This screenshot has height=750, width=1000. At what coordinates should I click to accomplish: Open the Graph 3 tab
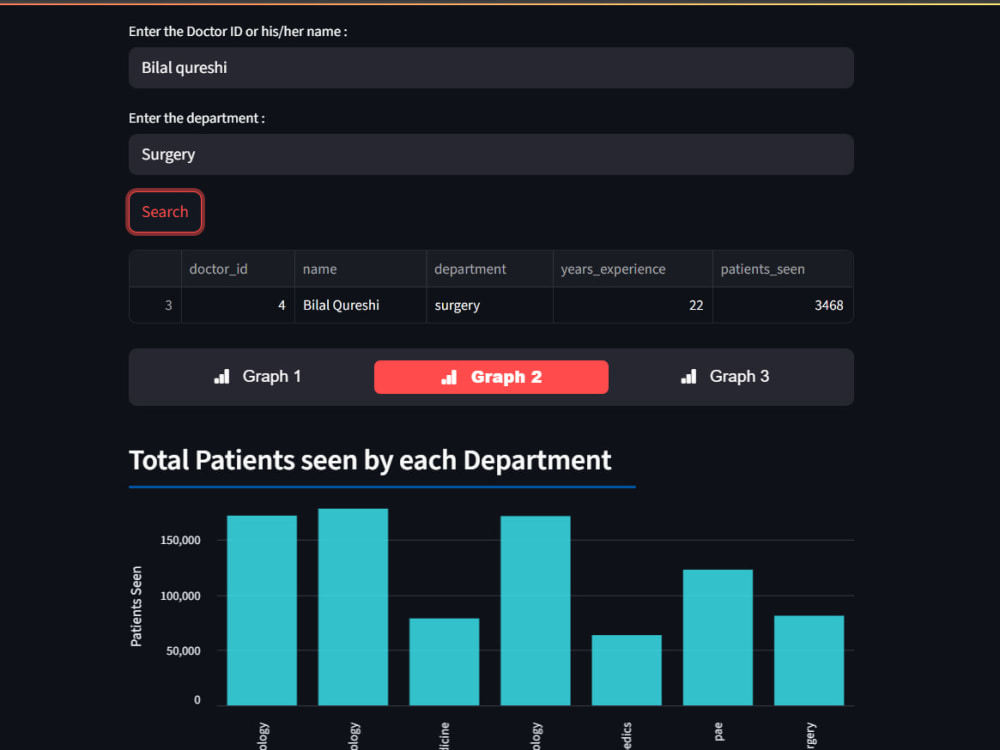tap(725, 376)
